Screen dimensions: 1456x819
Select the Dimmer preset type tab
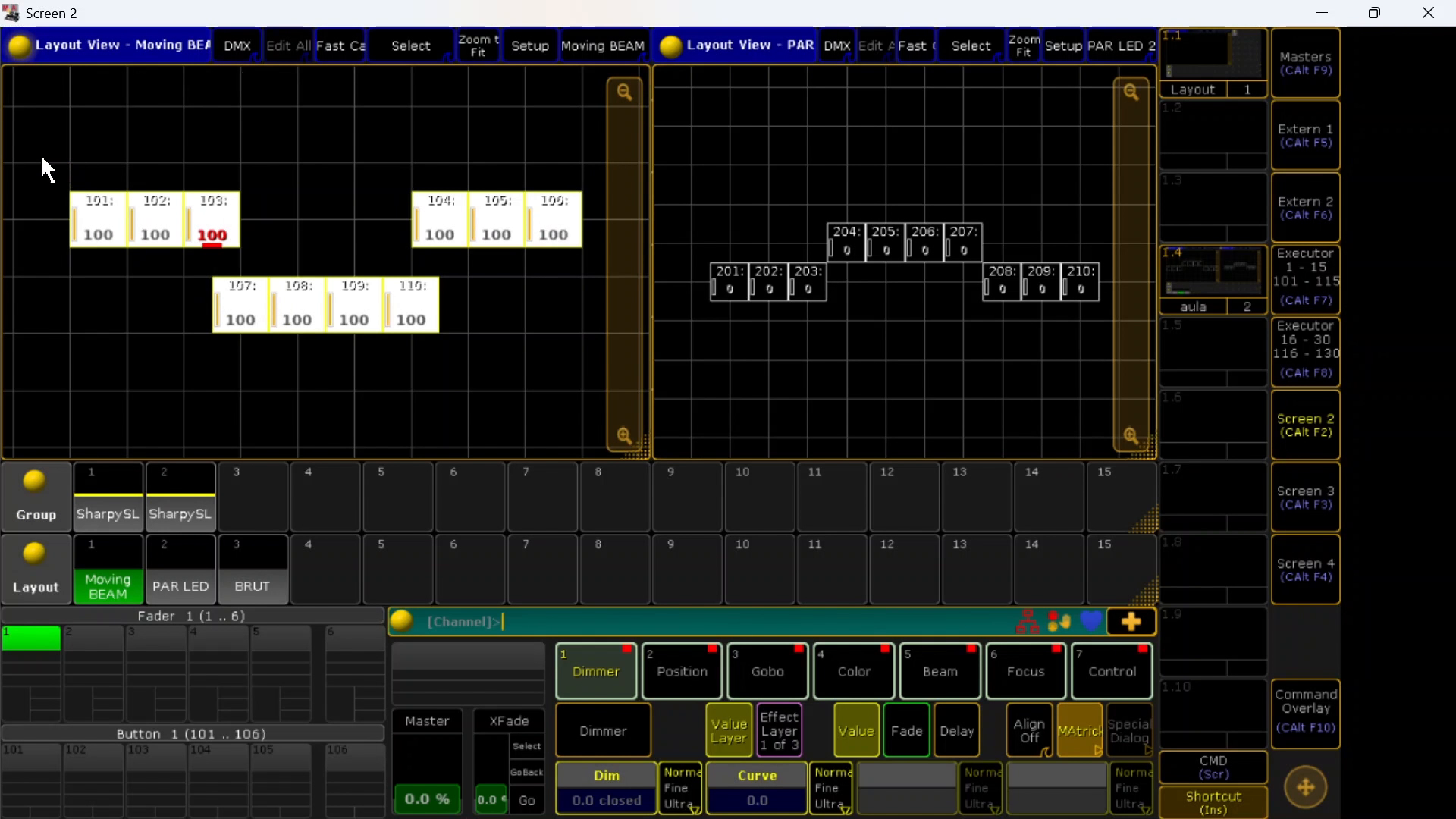pos(596,671)
